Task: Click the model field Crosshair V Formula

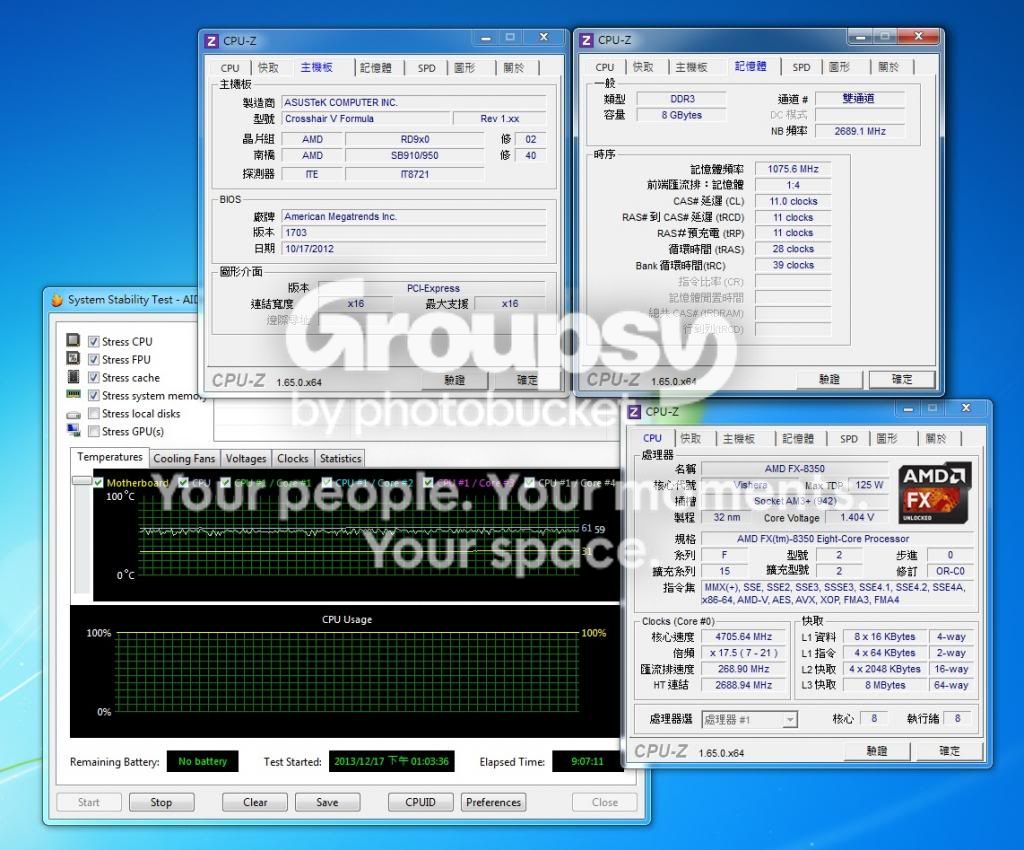Action: pos(366,119)
